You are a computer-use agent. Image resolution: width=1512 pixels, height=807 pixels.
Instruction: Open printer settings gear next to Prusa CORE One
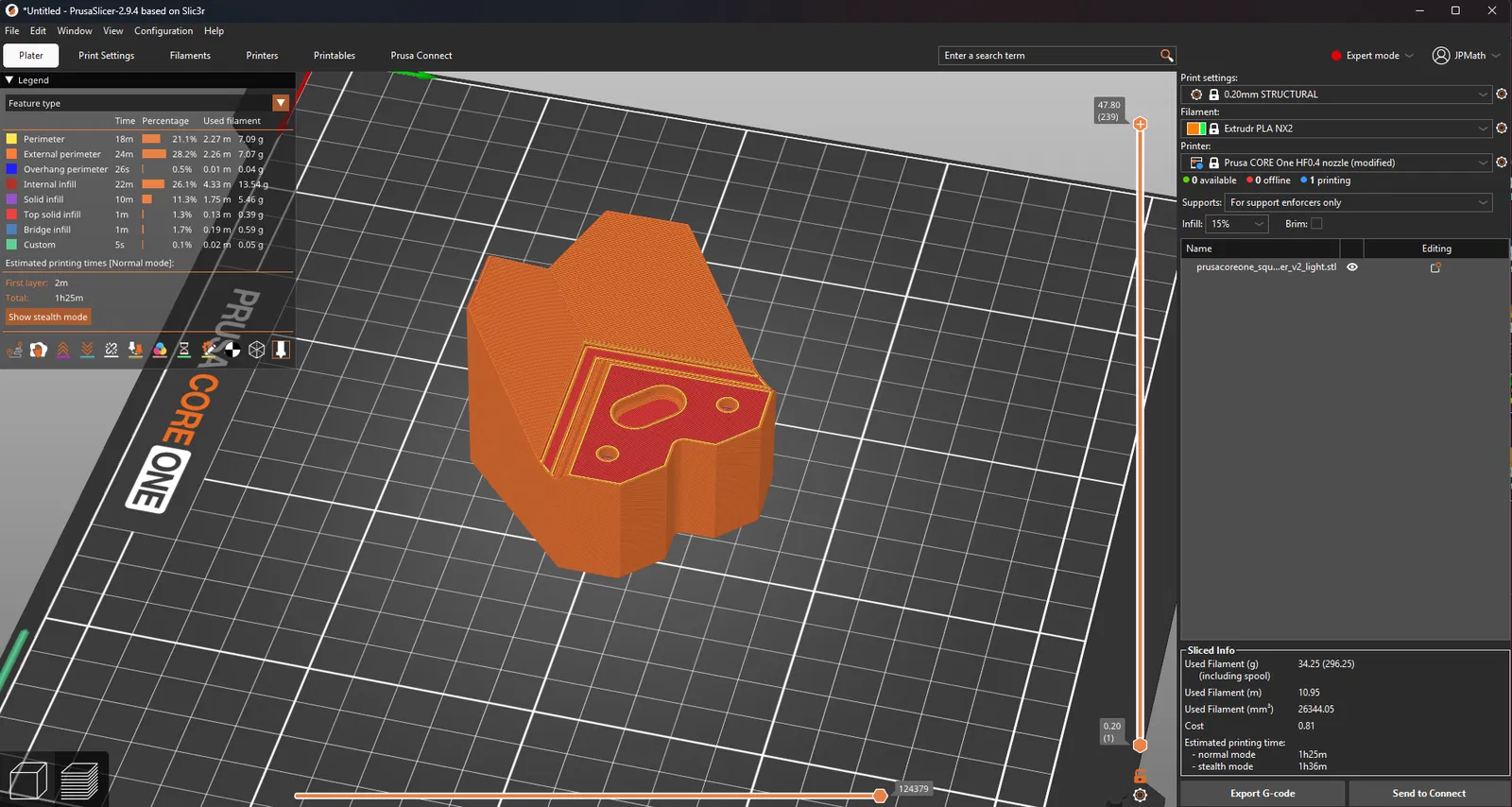tap(1501, 163)
